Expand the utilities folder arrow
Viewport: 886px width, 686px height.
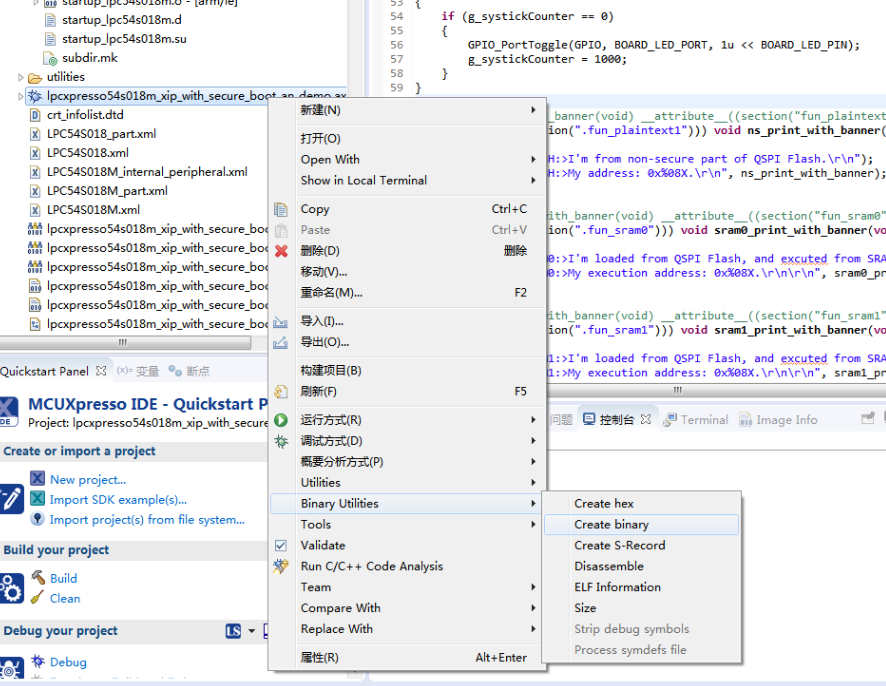(x=20, y=77)
